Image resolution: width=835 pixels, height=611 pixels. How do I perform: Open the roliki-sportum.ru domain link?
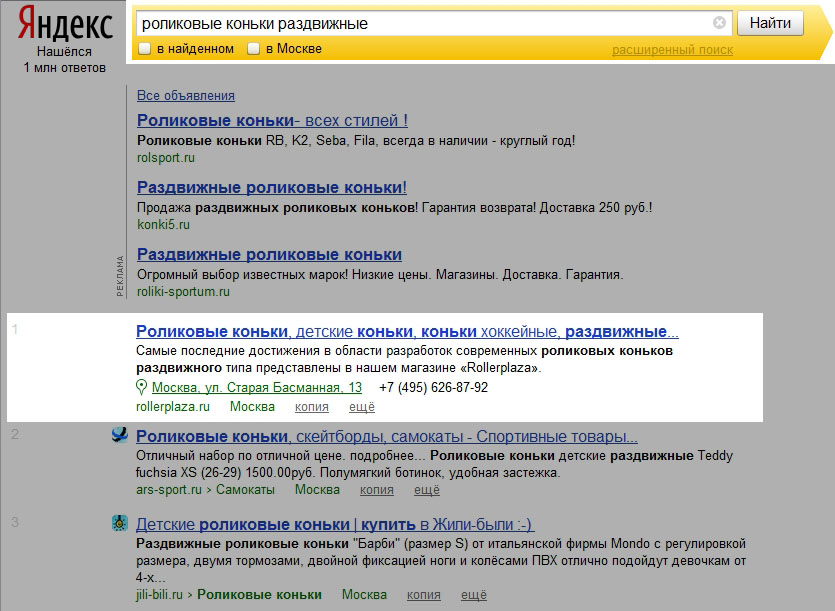pos(183,291)
